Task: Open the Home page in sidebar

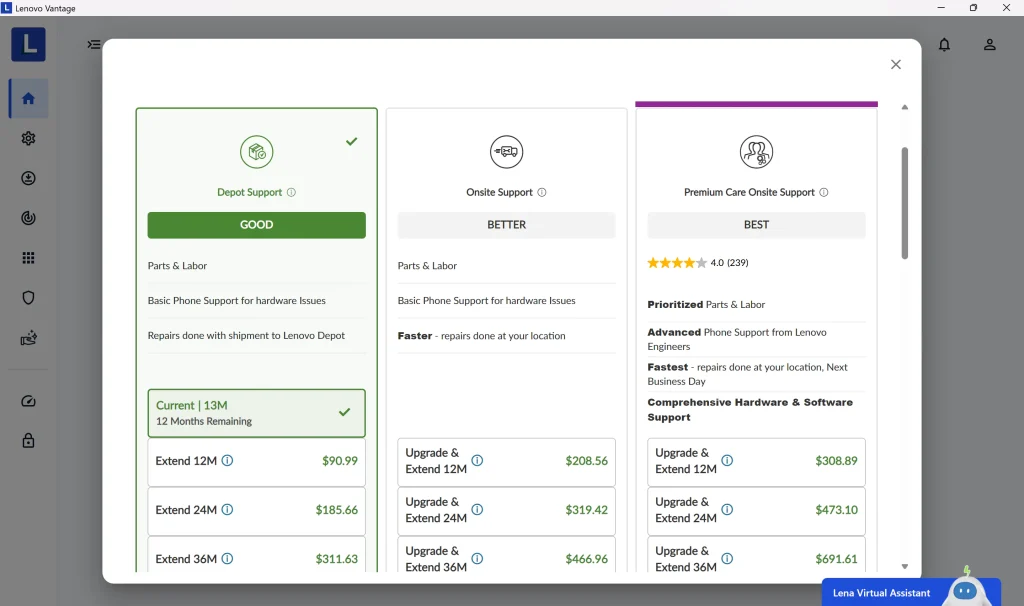Action: click(28, 99)
